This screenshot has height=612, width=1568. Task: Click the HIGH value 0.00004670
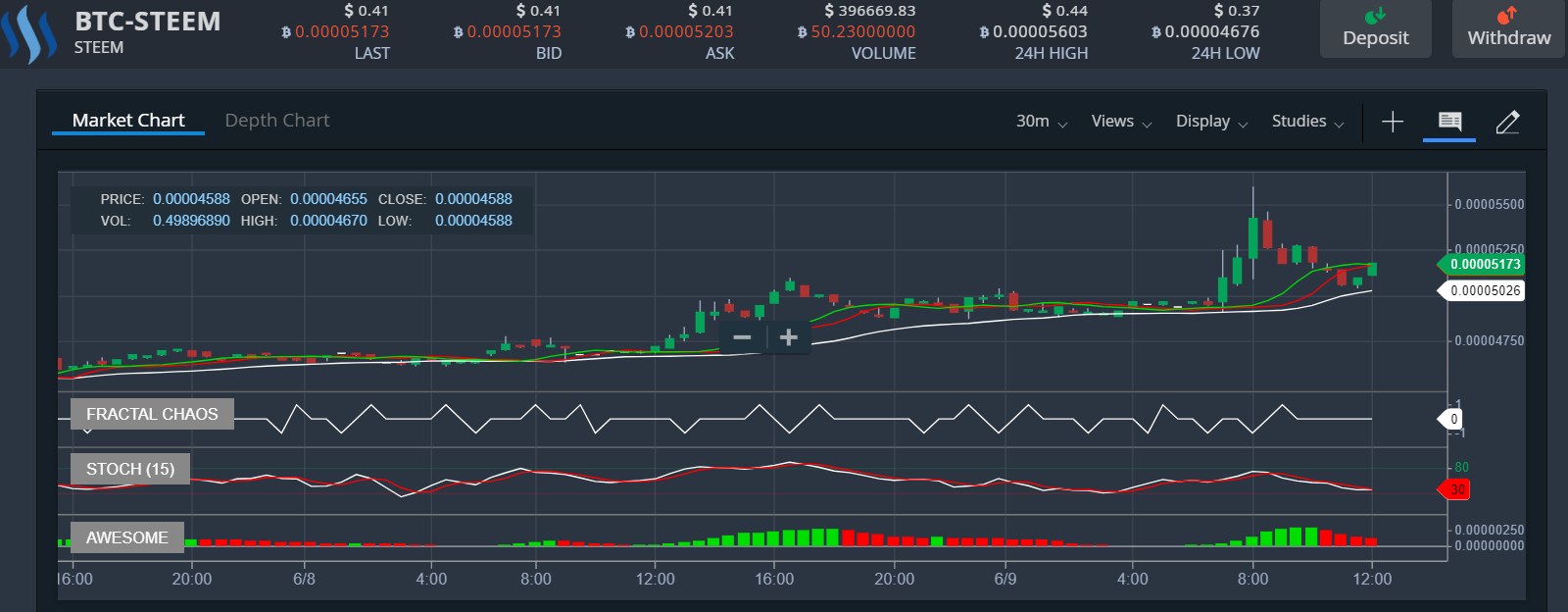pyautogui.click(x=328, y=221)
